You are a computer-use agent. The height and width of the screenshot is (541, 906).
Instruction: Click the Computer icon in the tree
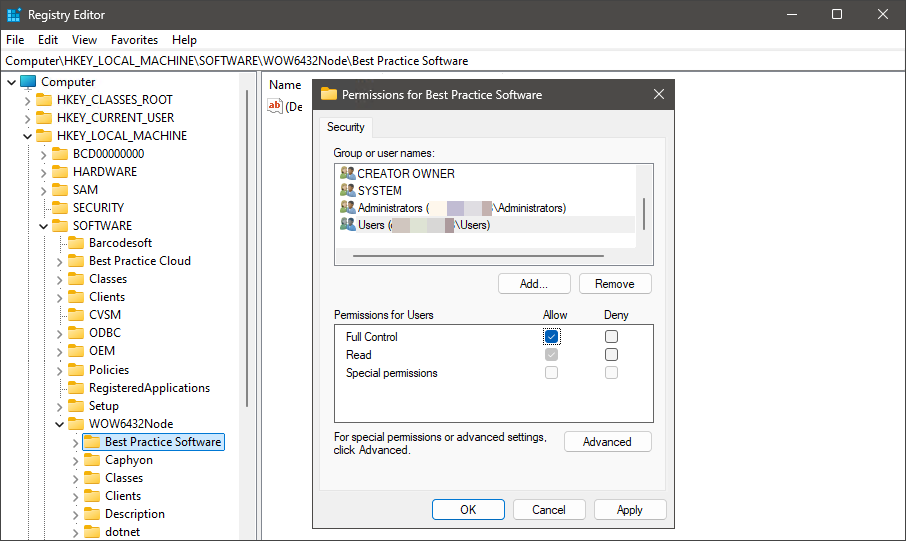coord(28,82)
